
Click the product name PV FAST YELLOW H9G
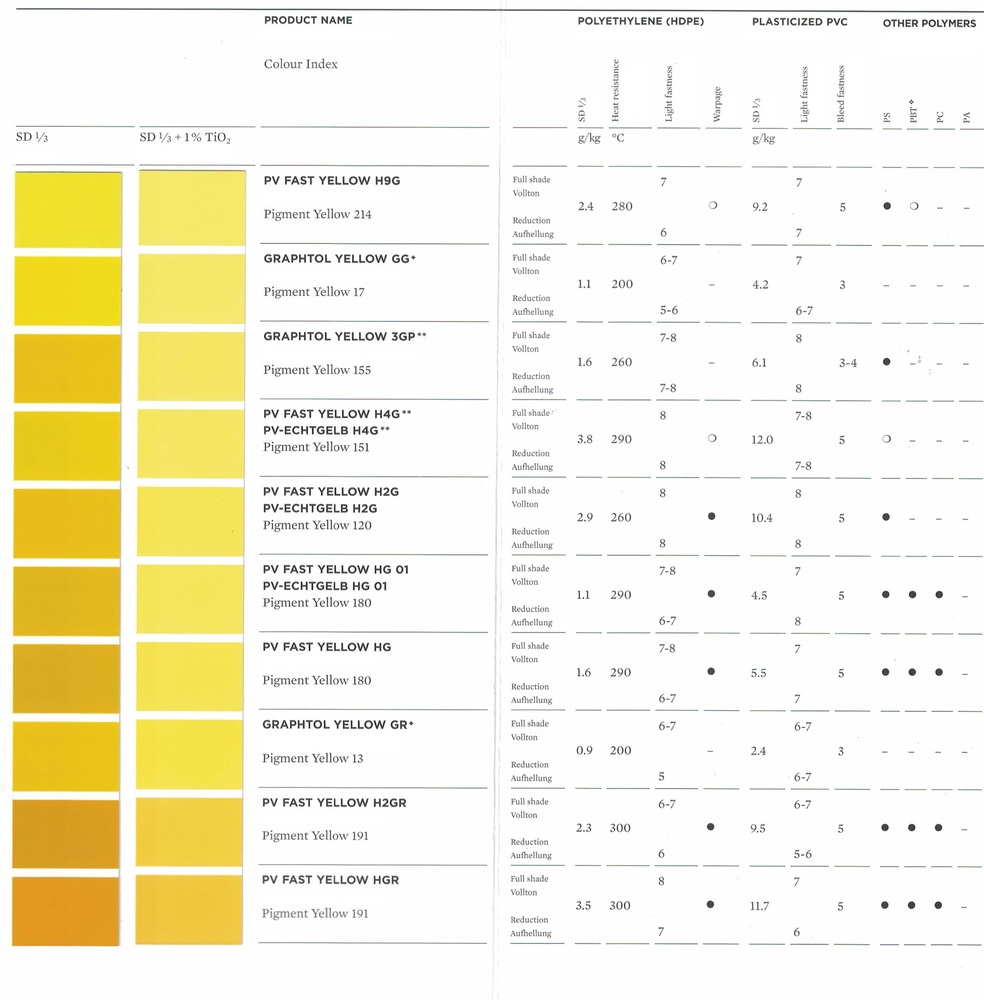click(x=332, y=180)
